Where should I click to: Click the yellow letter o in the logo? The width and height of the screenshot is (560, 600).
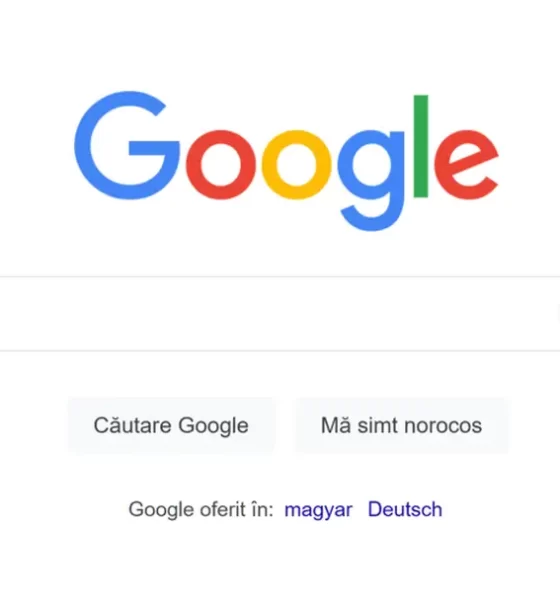click(297, 165)
